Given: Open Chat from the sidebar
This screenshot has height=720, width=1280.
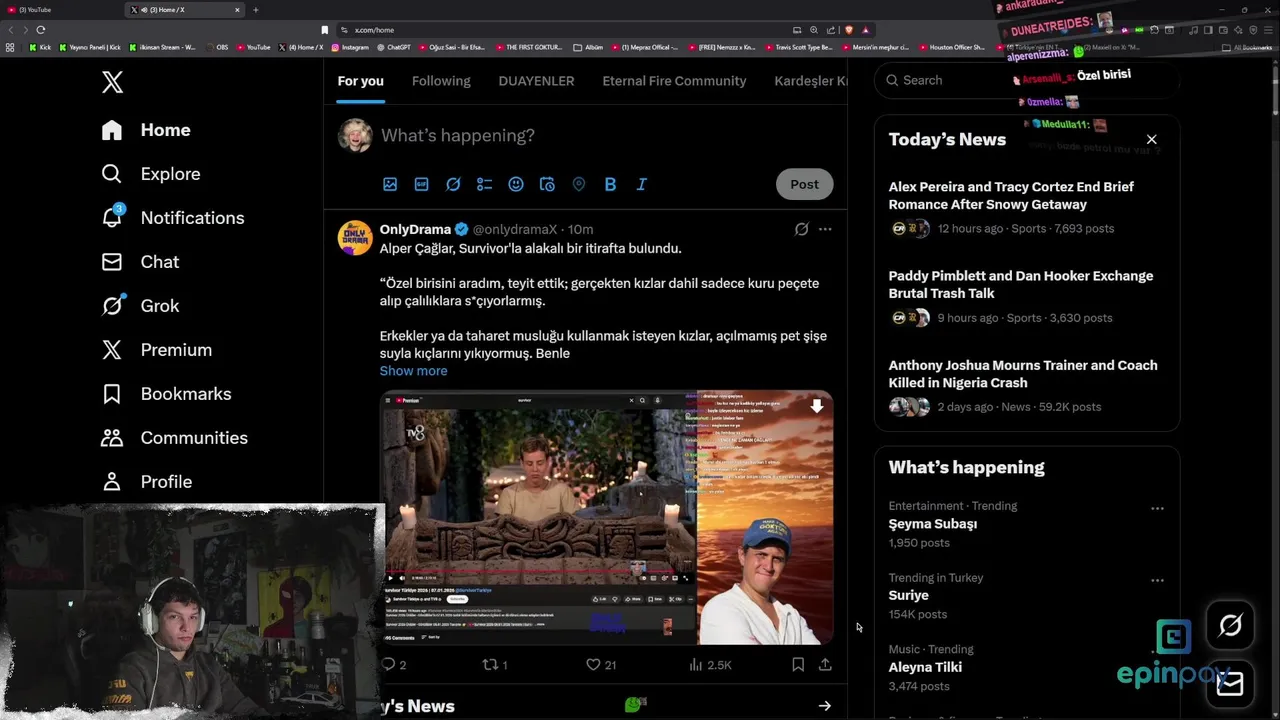Looking at the screenshot, I should [140, 262].
